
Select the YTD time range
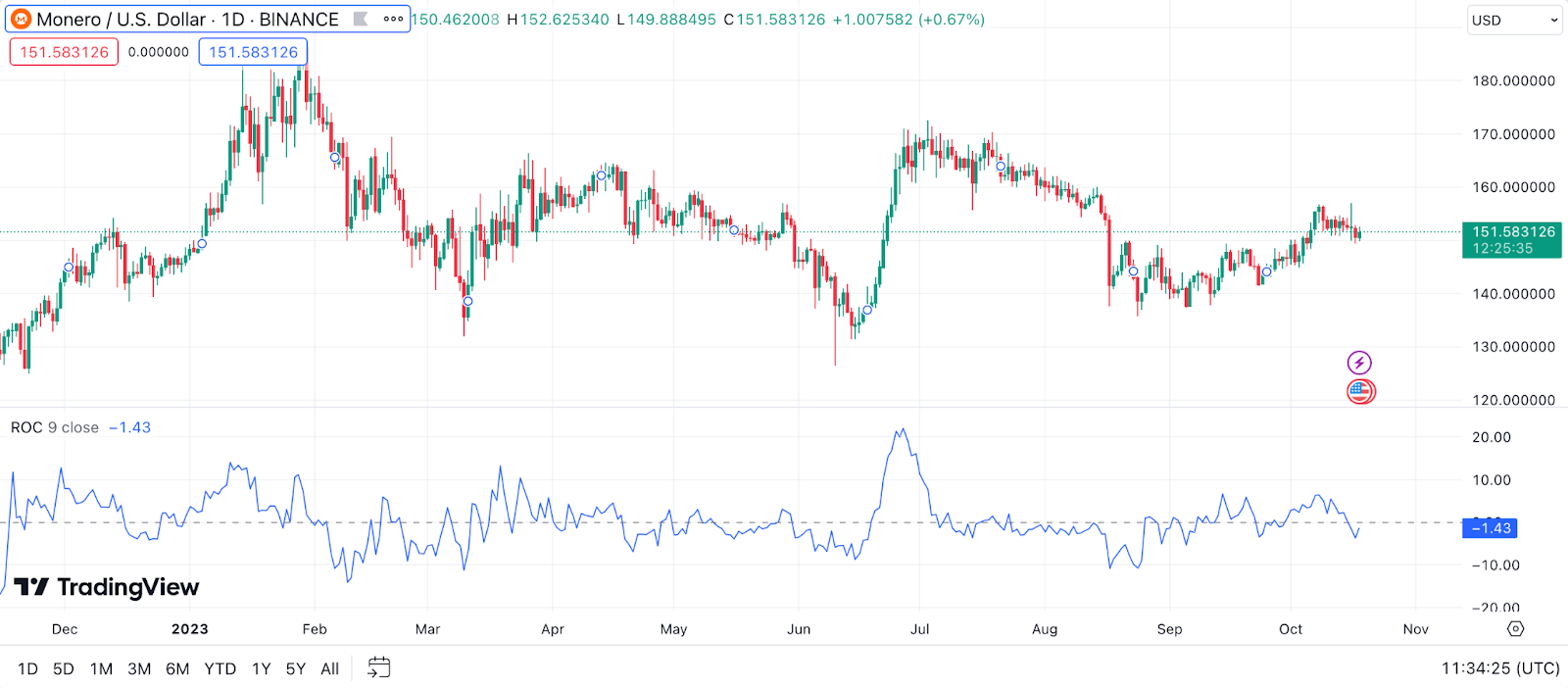(x=220, y=668)
